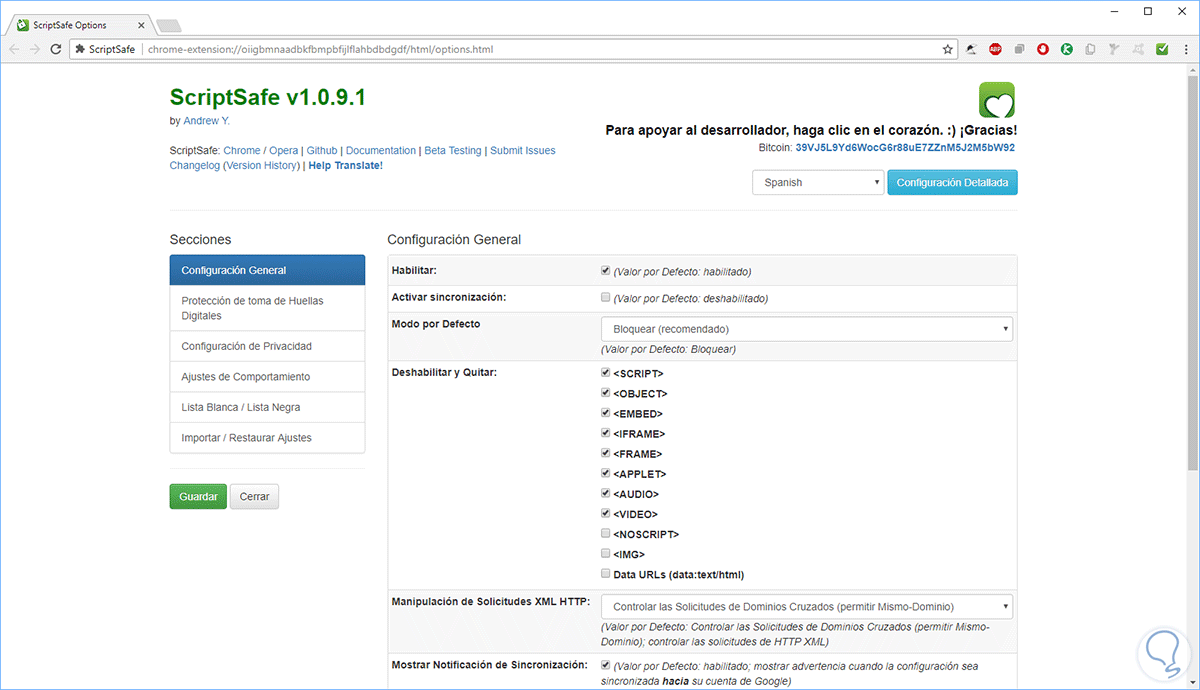Click the green checkmark ScriptSafe toolbar icon
The height and width of the screenshot is (690, 1200).
pyautogui.click(x=1162, y=49)
